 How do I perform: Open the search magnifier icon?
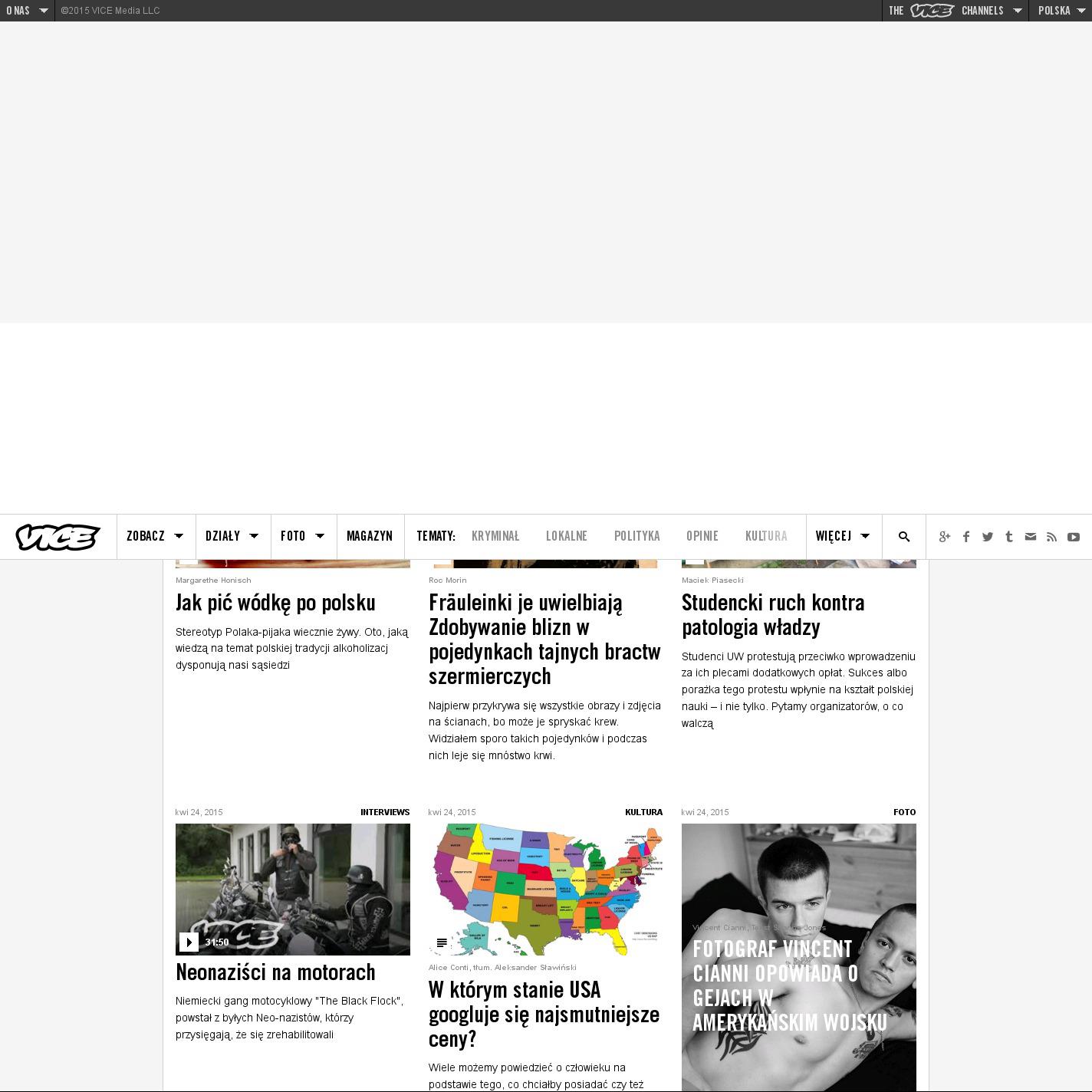(x=904, y=537)
